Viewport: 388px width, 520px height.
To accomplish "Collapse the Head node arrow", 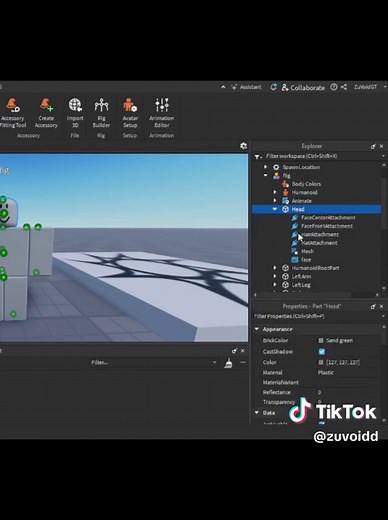I will (x=275, y=209).
